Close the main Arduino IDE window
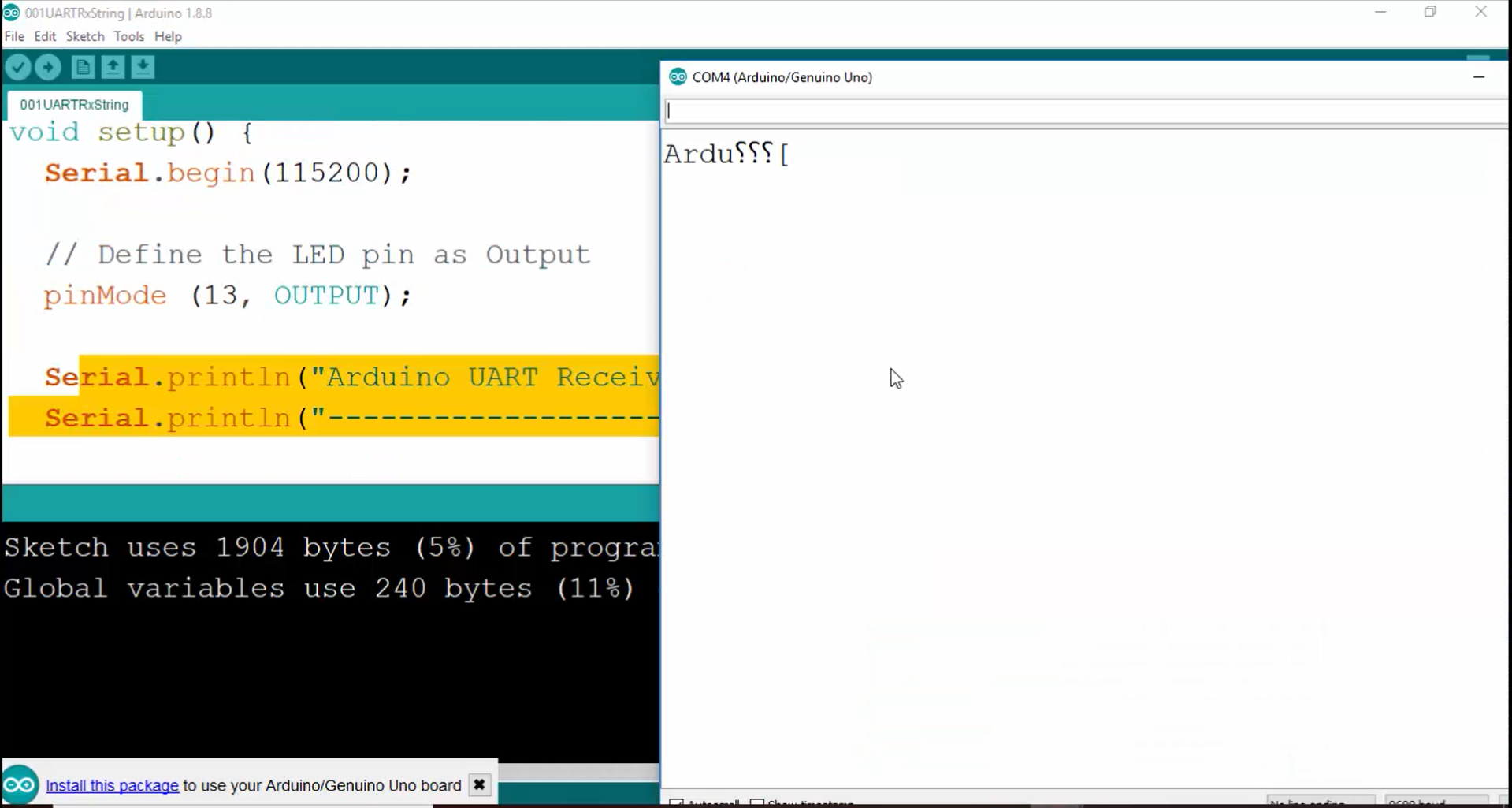 tap(1480, 12)
